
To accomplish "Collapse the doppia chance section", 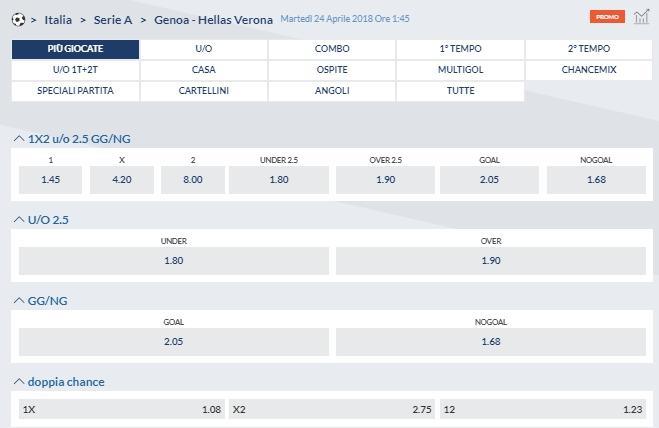I will 19,382.
